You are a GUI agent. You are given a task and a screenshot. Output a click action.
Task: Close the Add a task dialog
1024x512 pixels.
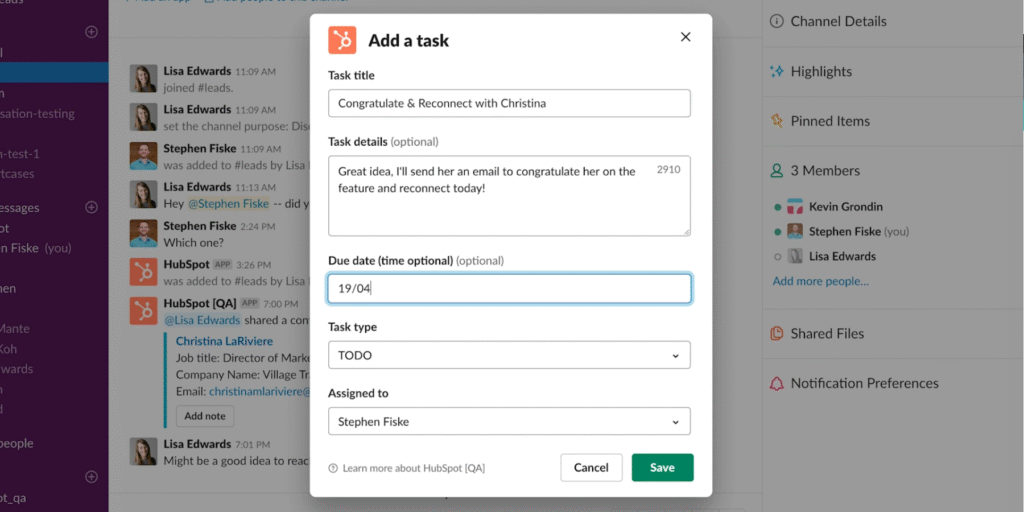pos(686,37)
